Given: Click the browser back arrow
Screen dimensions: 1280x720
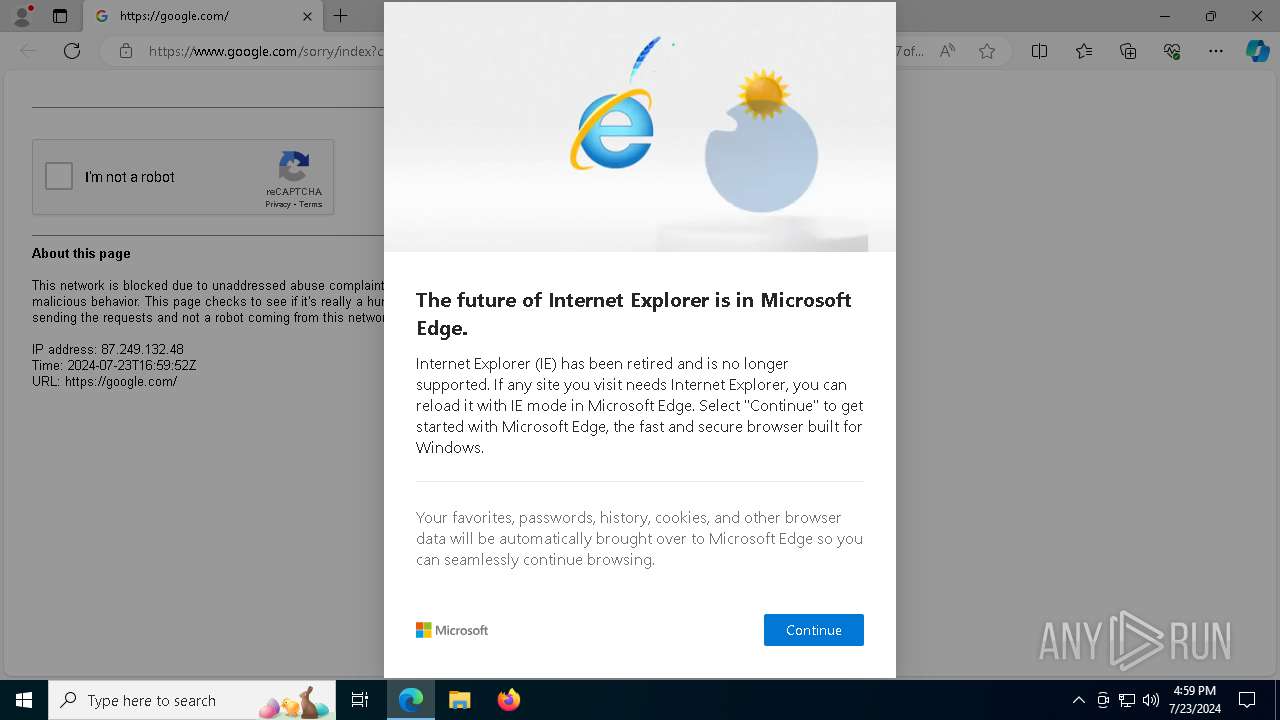Looking at the screenshot, I should pyautogui.click(x=28, y=51).
